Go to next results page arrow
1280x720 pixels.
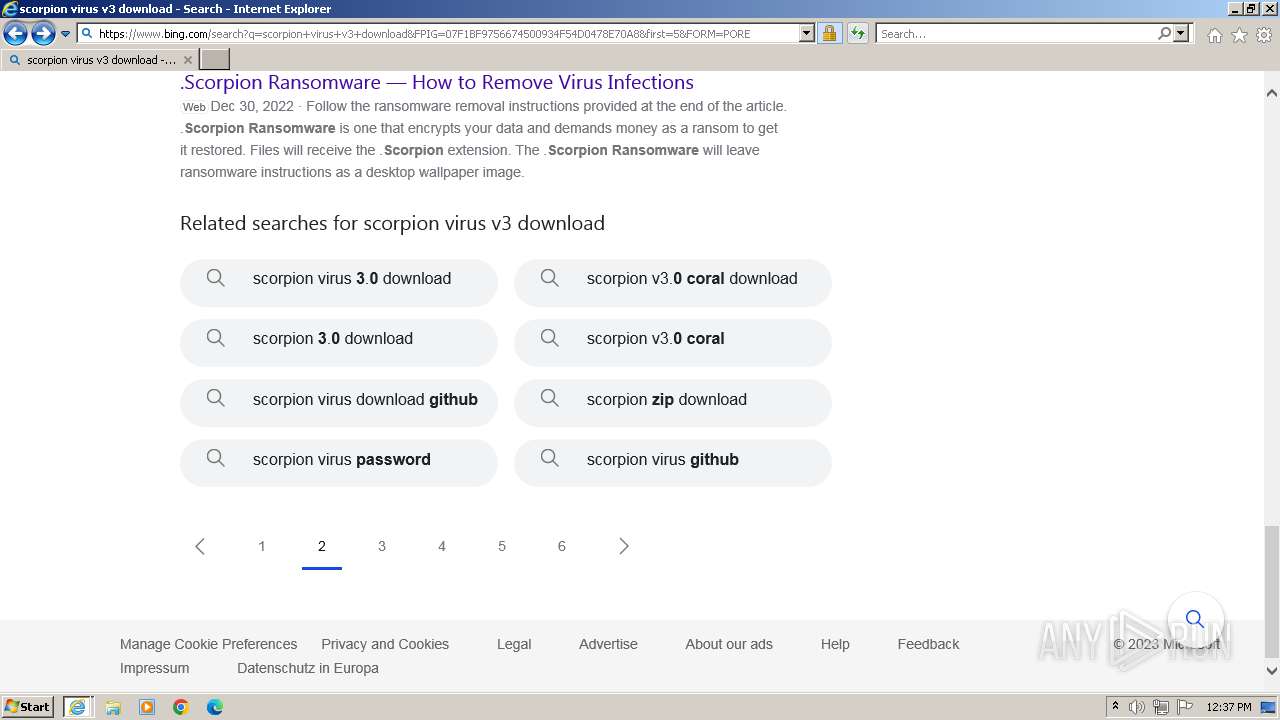click(624, 546)
